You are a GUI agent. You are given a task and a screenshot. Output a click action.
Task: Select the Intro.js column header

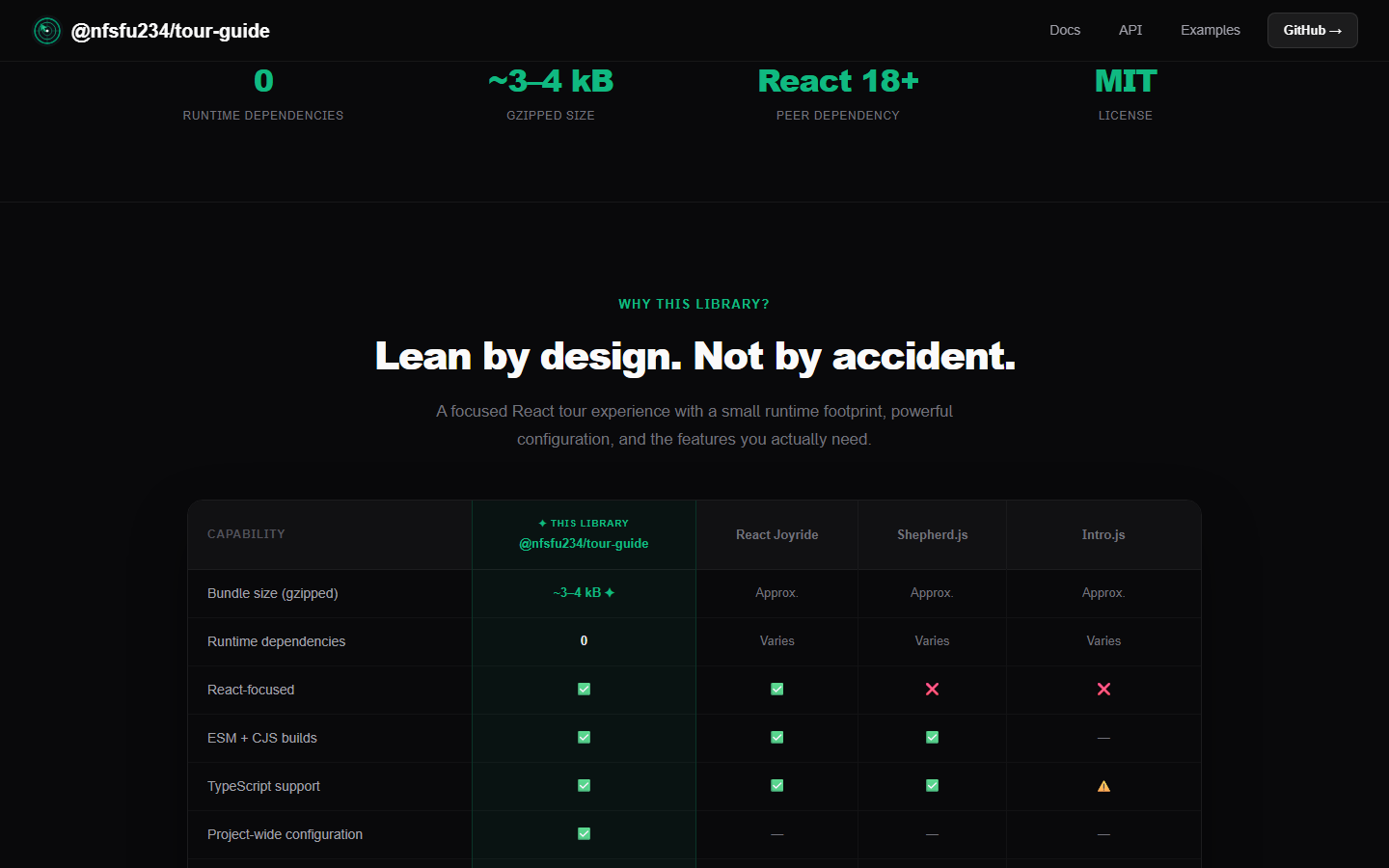(x=1103, y=535)
